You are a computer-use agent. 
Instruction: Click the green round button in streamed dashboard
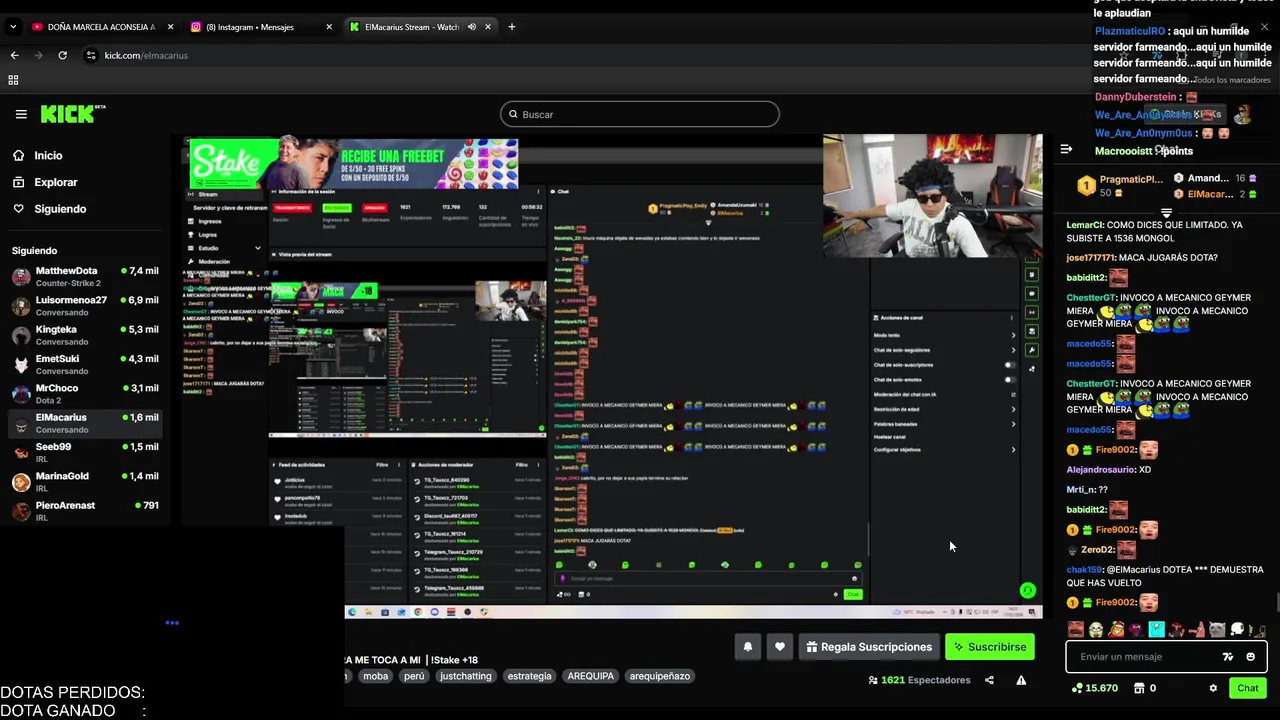(1027, 590)
